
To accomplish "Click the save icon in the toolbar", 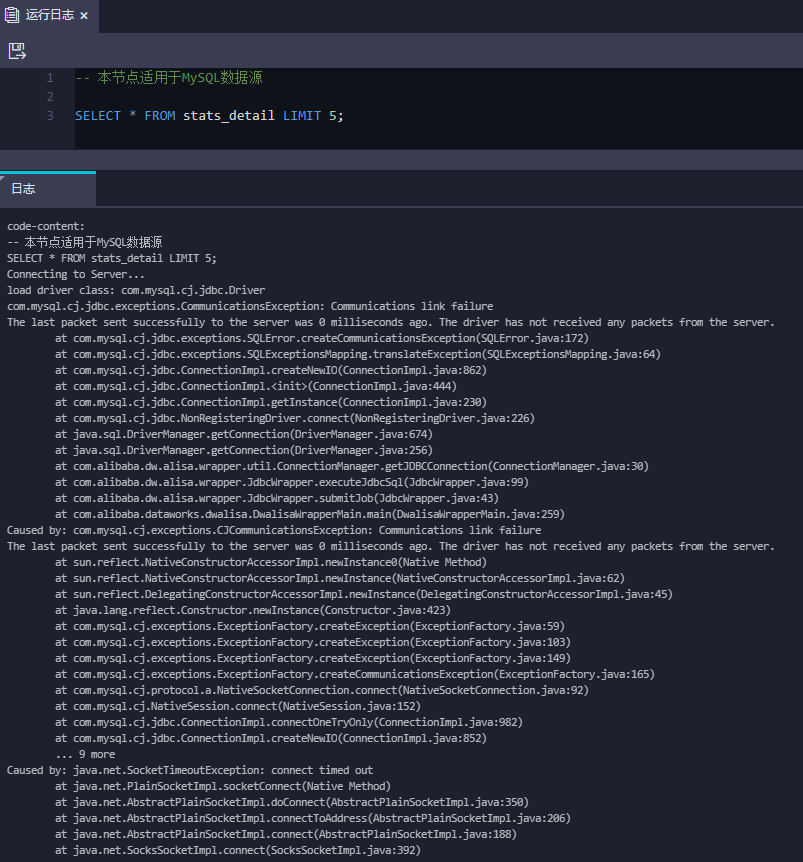I will click(17, 51).
